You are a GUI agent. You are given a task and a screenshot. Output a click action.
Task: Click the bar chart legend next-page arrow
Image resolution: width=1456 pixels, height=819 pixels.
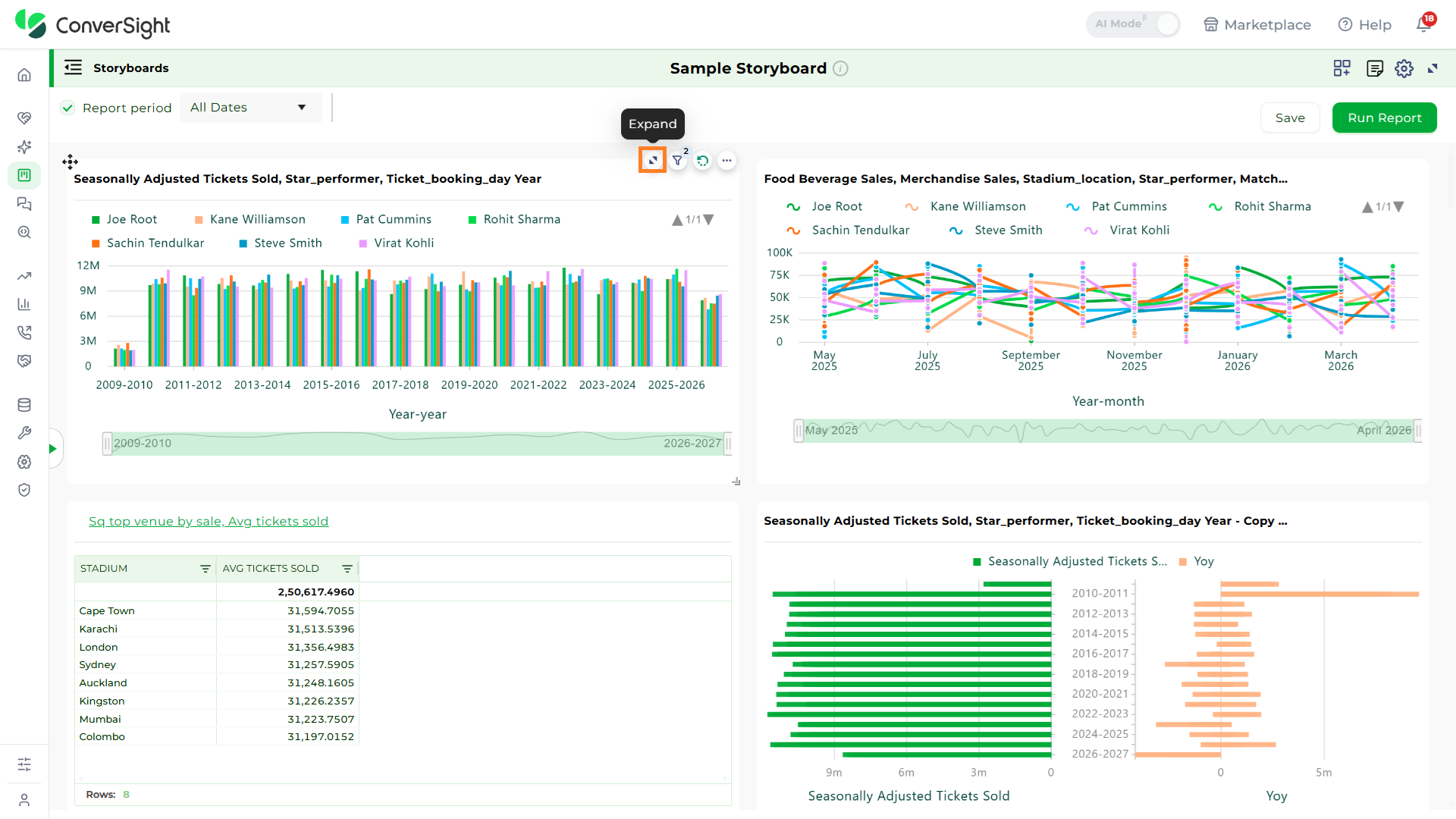(x=709, y=220)
